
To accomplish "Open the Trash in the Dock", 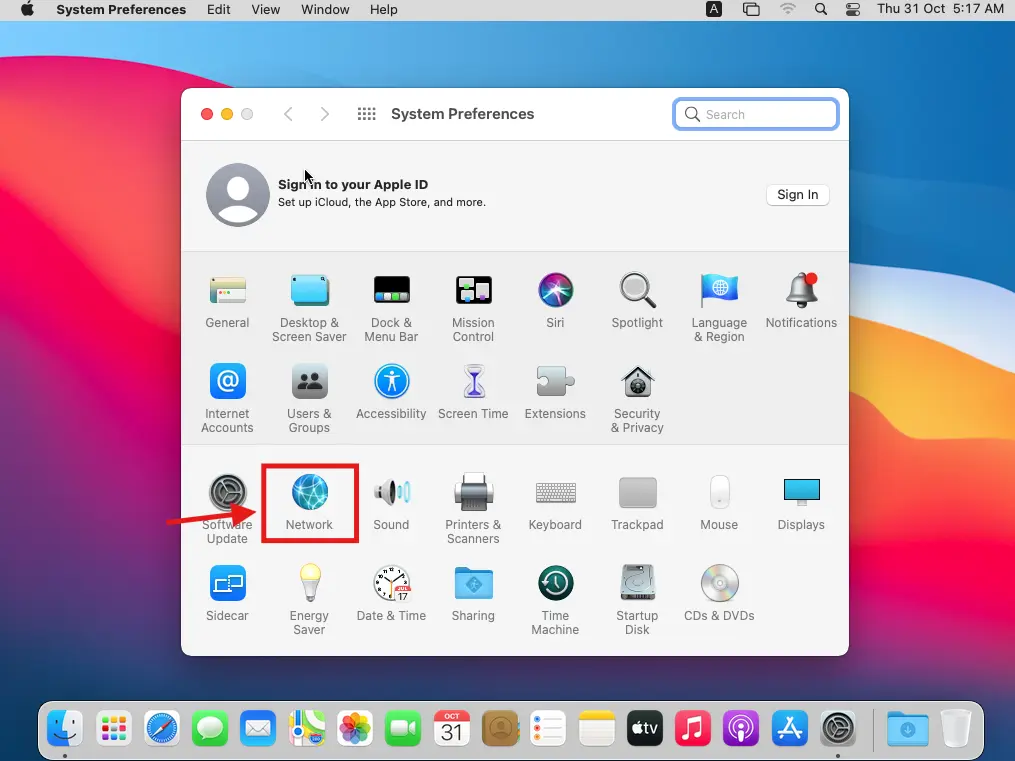I will pyautogui.click(x=956, y=729).
